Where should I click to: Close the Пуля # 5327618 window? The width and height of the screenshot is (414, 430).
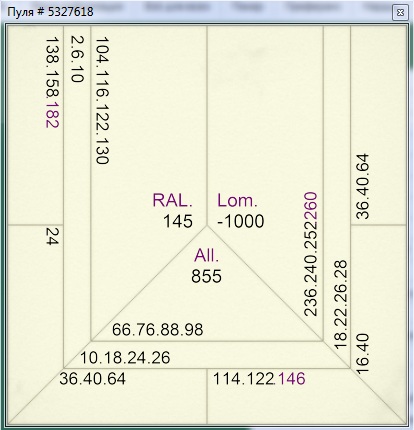point(400,13)
